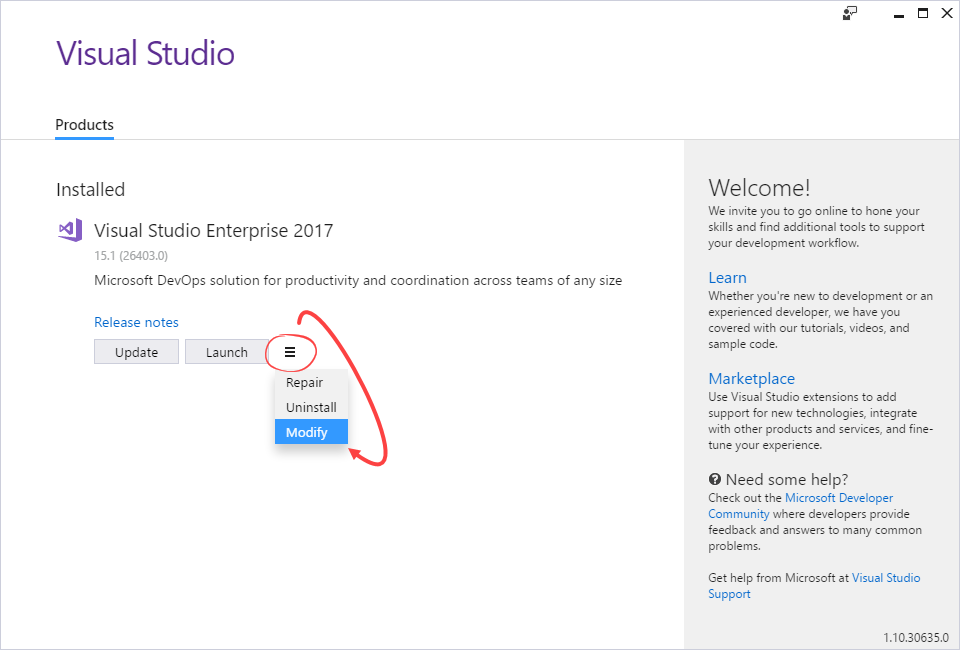
Task: Choose Modify from the dropdown menu
Action: point(311,432)
